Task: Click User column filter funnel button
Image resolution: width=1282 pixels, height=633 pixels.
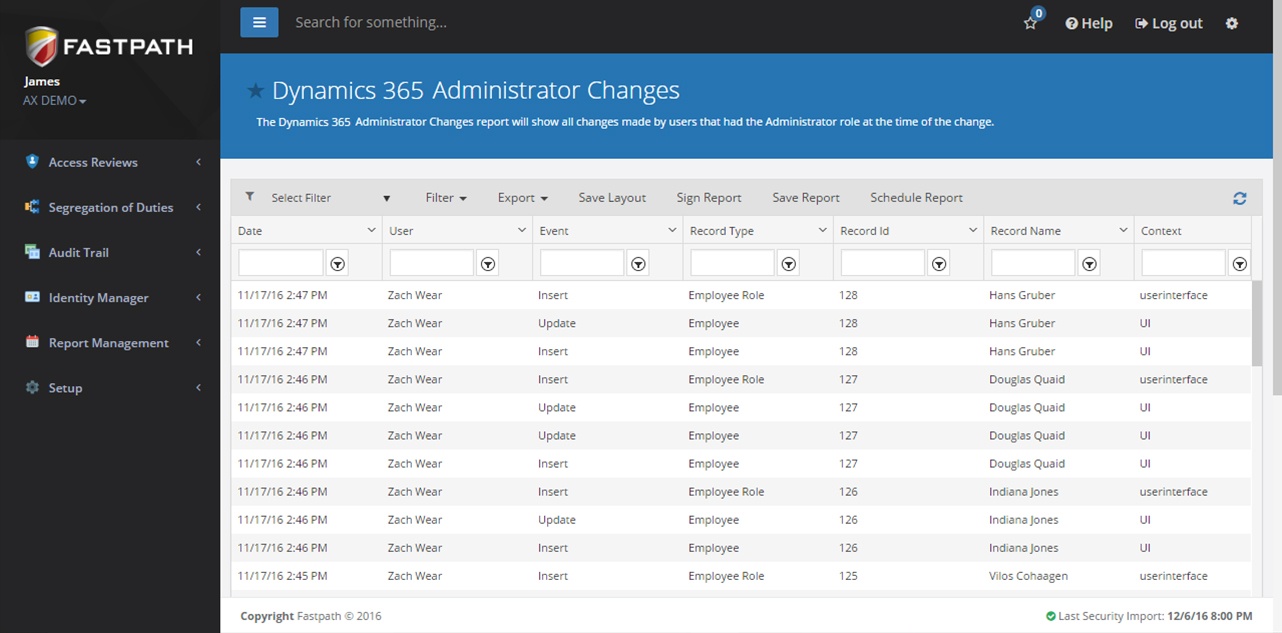Action: coord(488,264)
